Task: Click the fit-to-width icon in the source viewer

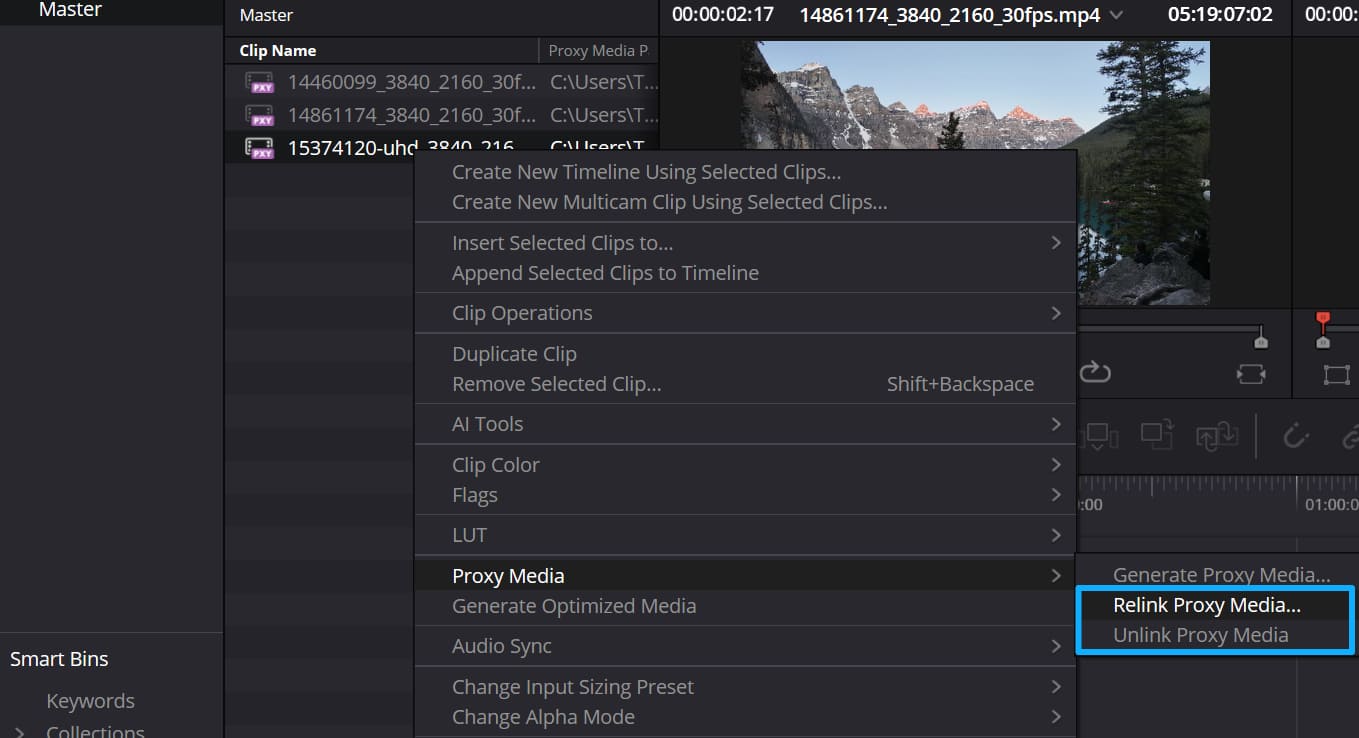Action: (1252, 374)
